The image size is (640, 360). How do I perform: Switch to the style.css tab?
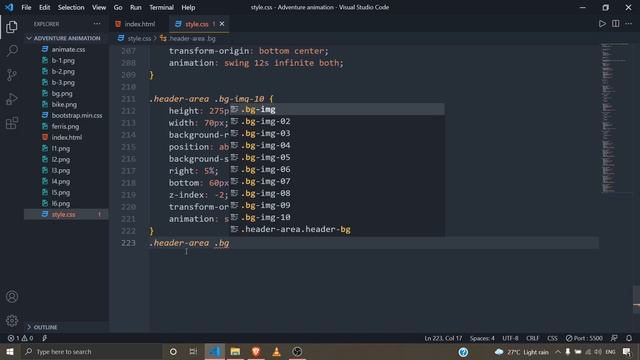(196, 24)
